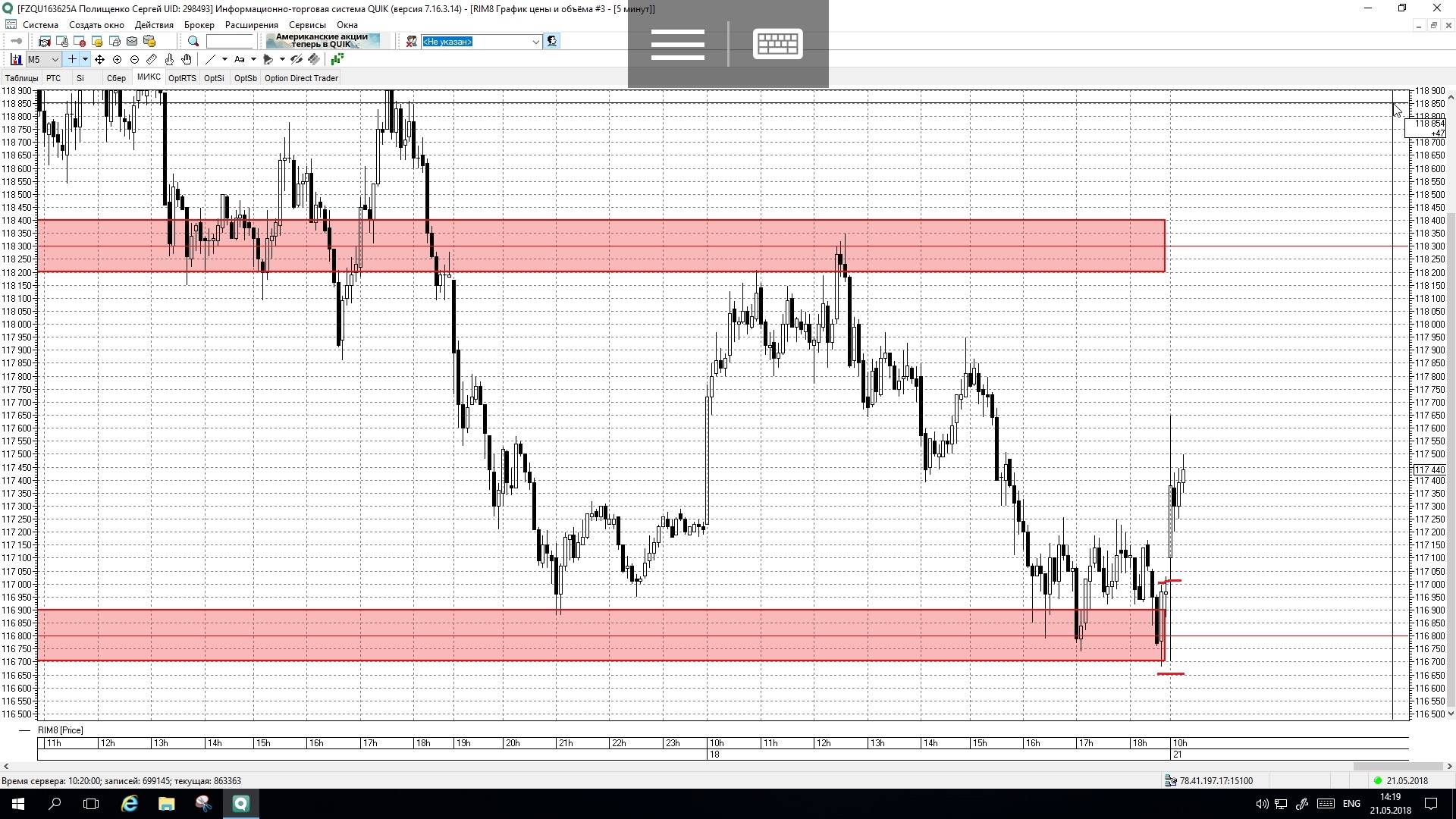Image resolution: width=1456 pixels, height=819 pixels.
Task: Click the search magnifying glass icon
Action: pos(193,42)
